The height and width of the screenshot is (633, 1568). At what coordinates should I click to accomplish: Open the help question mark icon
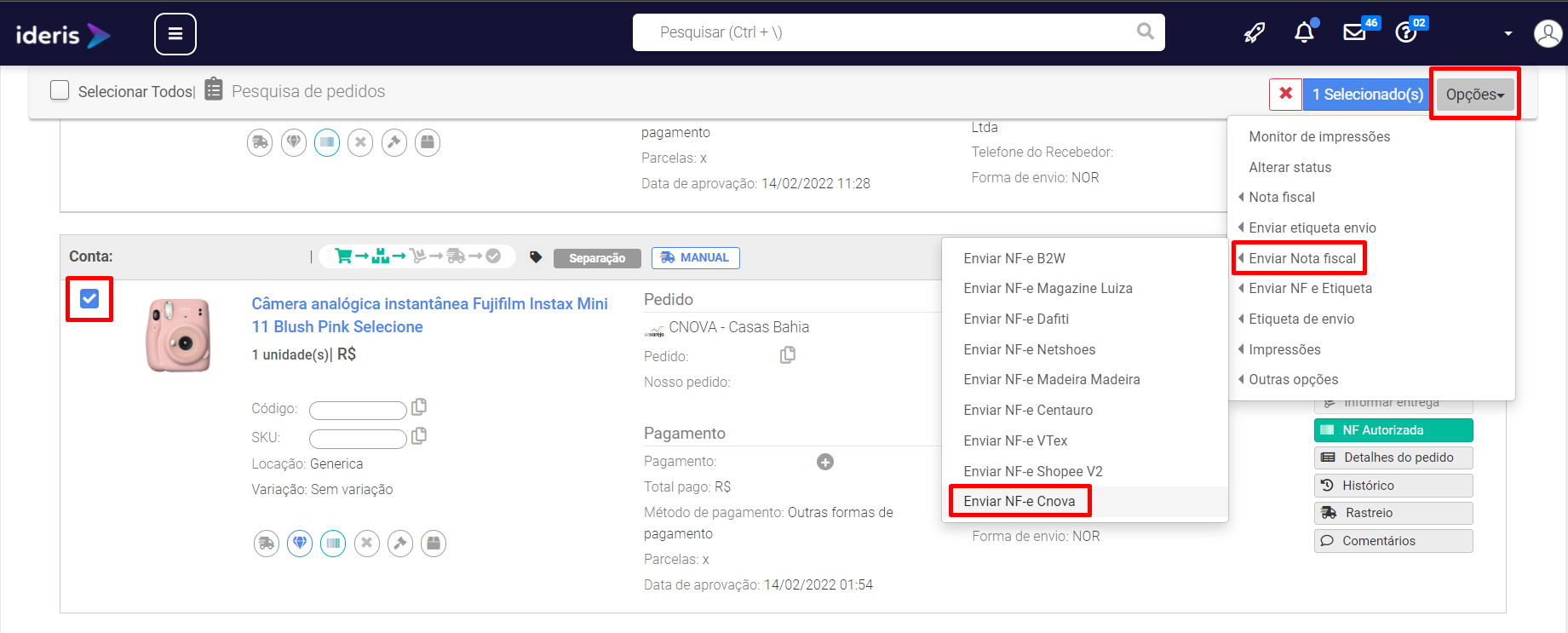point(1405,32)
